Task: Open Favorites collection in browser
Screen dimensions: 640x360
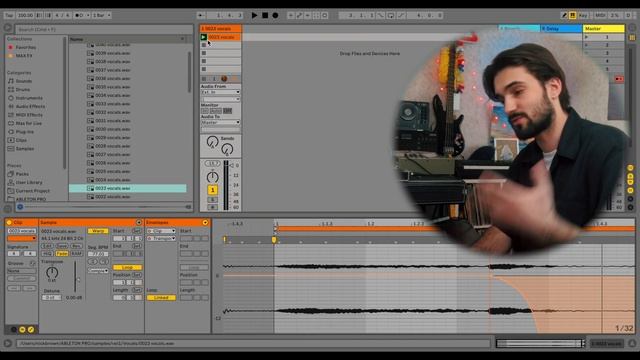Action: (x=26, y=47)
